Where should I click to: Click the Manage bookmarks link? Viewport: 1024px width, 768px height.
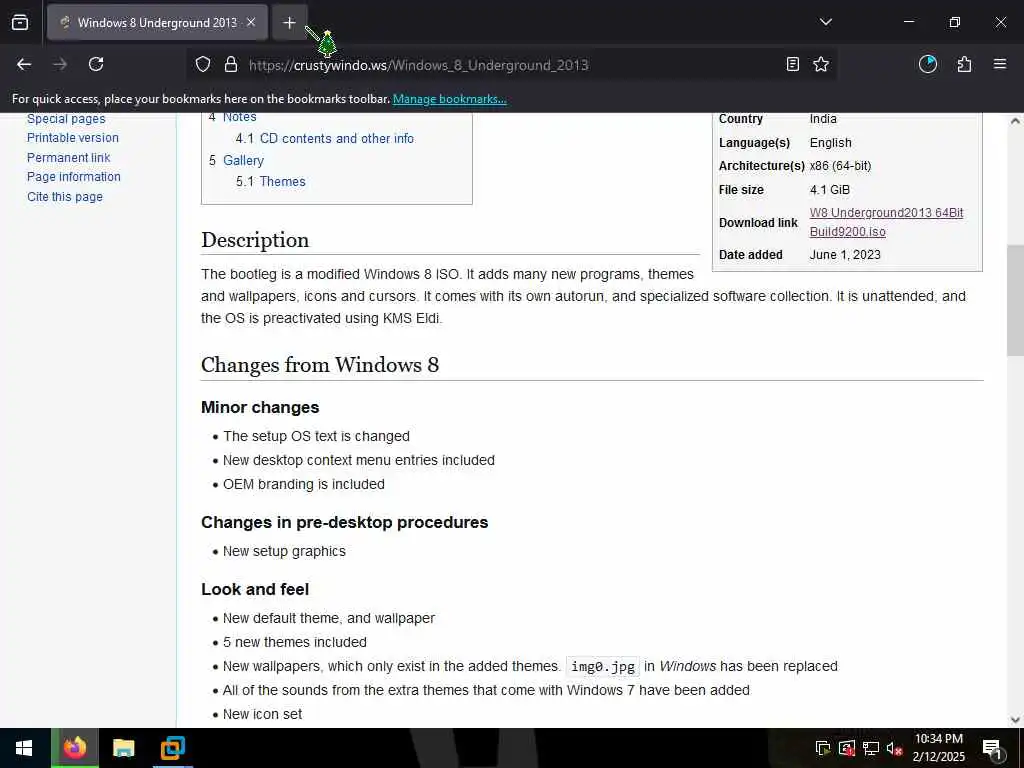449,99
